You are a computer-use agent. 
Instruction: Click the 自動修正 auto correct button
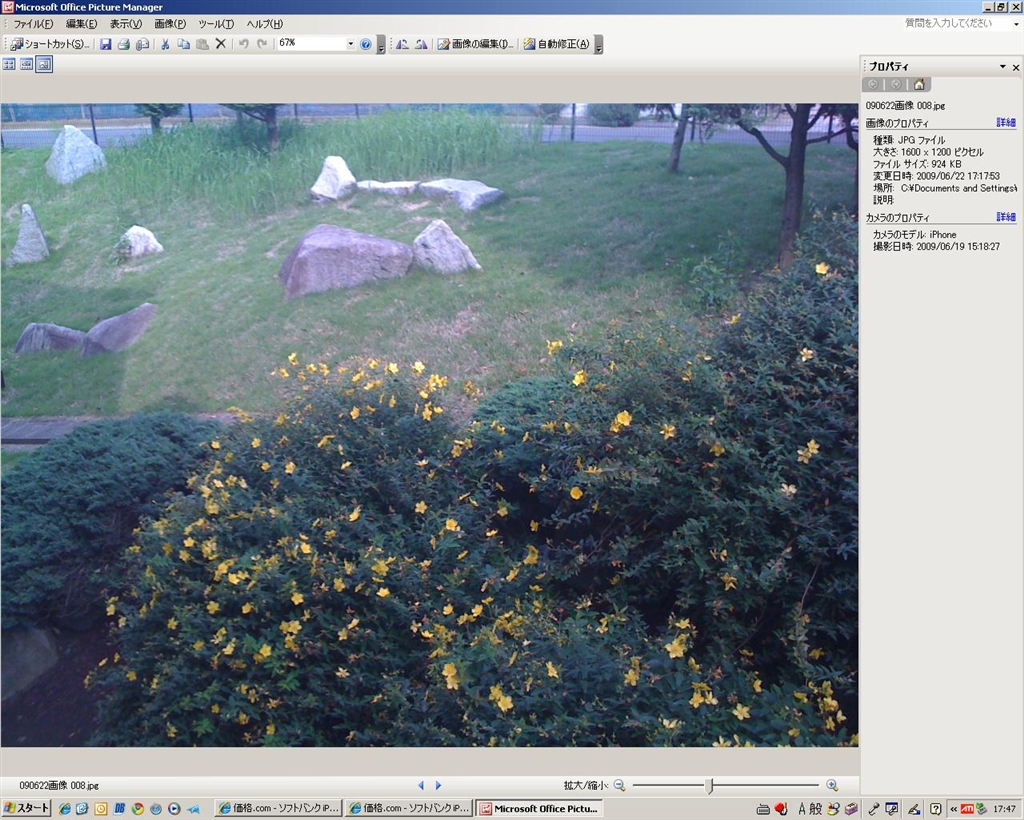click(x=556, y=44)
